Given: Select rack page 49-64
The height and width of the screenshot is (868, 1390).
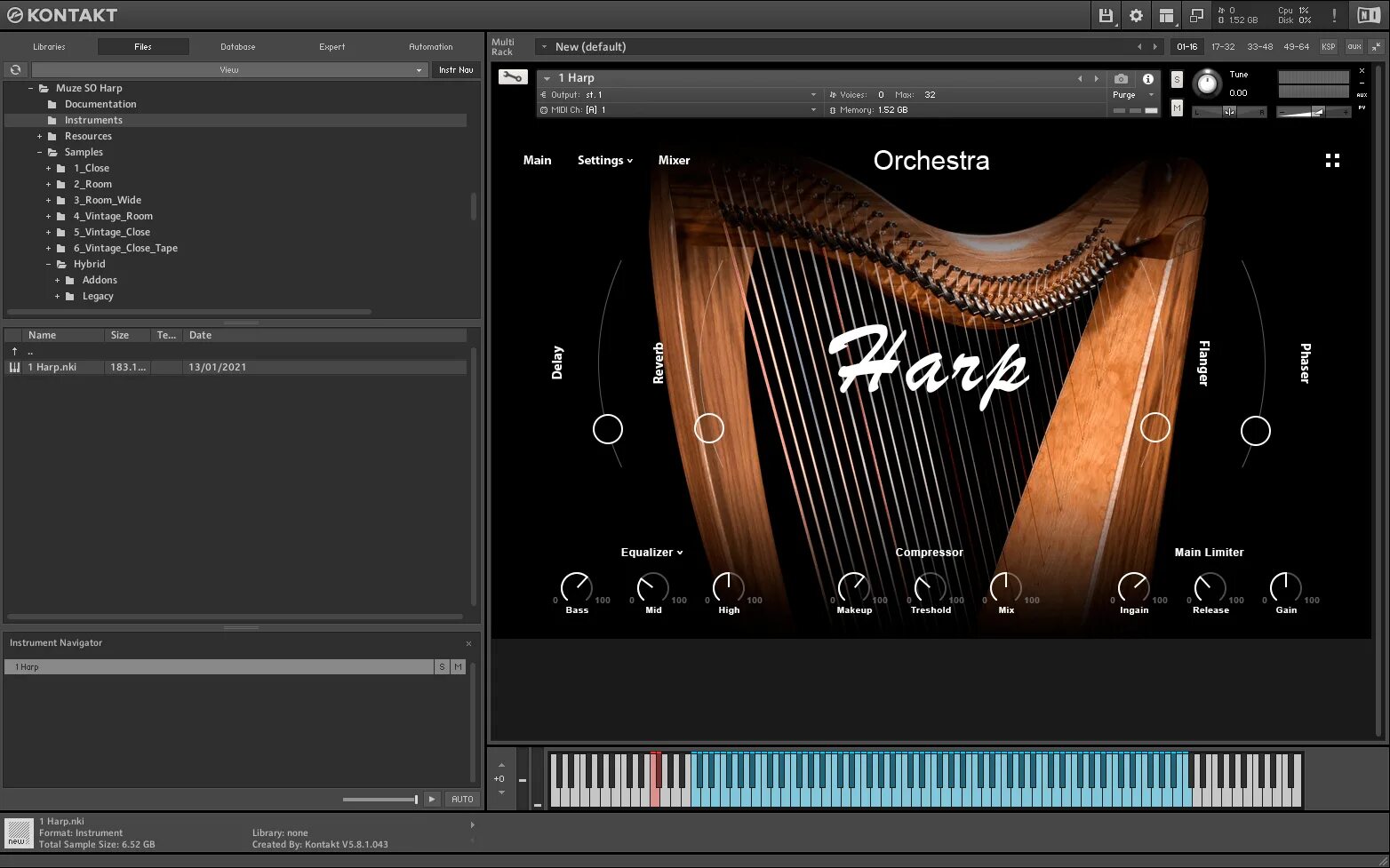Looking at the screenshot, I should coord(1296,46).
